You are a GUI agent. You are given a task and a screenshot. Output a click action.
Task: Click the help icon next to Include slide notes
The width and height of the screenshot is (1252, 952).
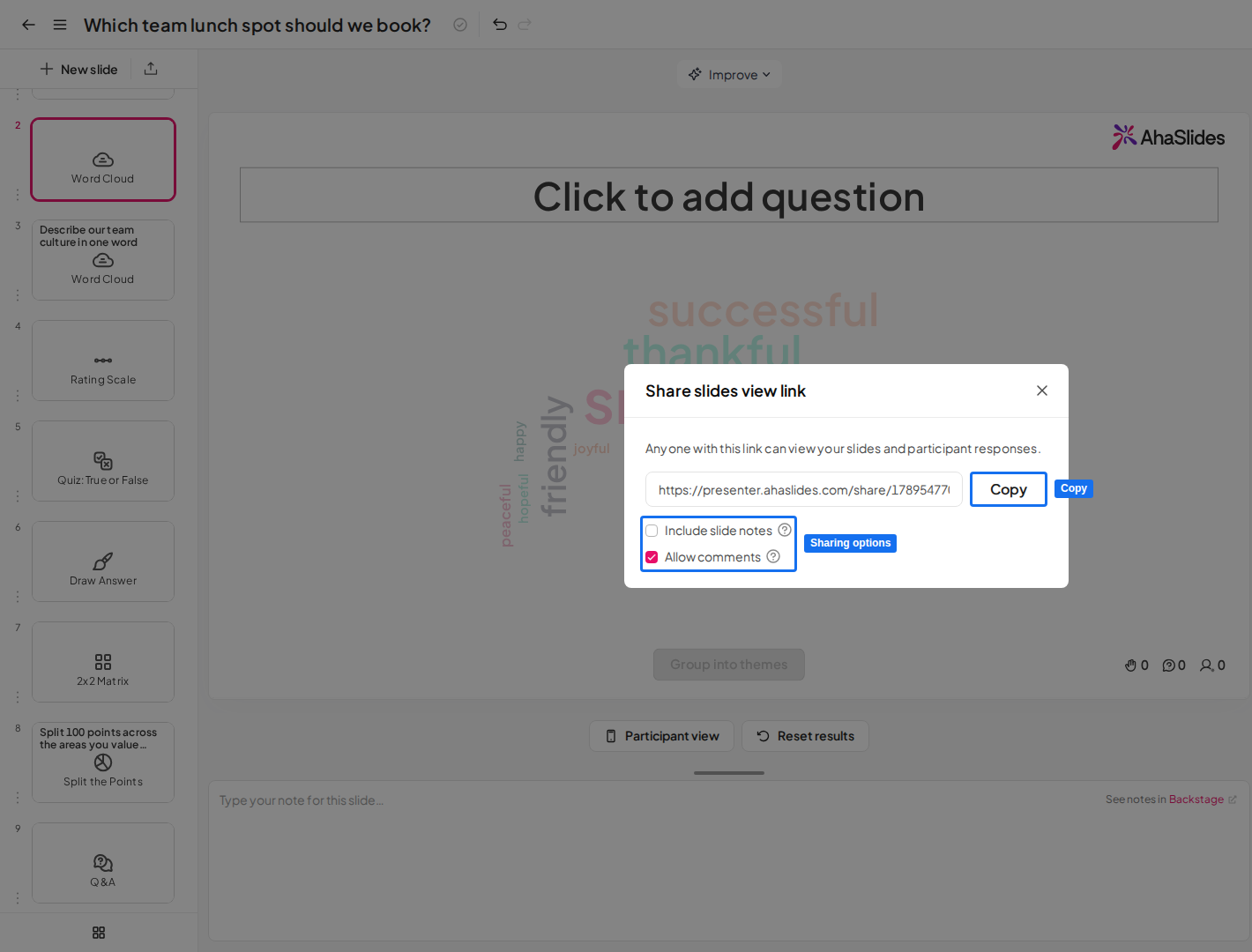tap(785, 530)
